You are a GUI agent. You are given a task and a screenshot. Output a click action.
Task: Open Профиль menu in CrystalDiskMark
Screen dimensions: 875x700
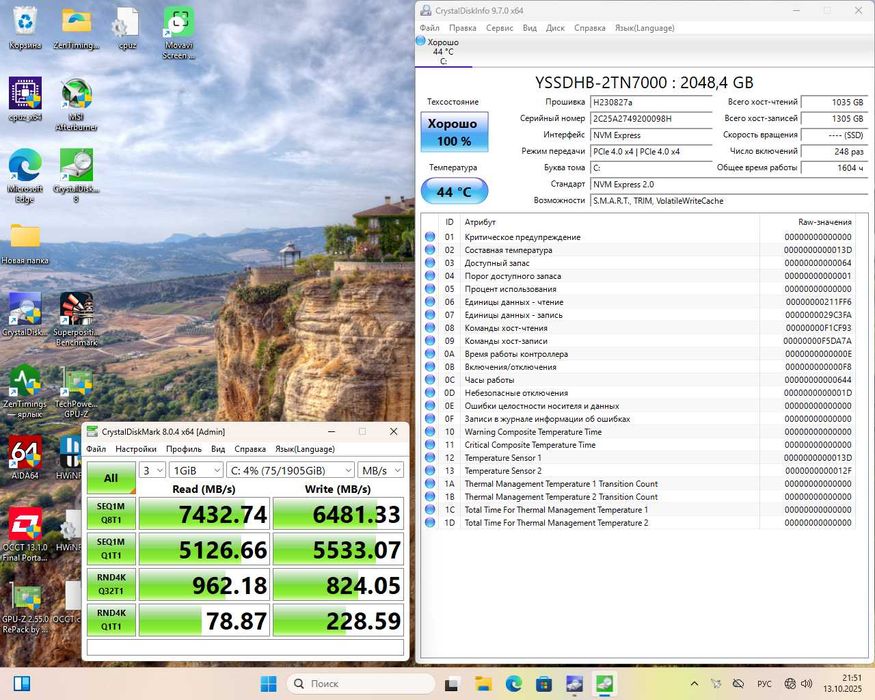coord(183,449)
